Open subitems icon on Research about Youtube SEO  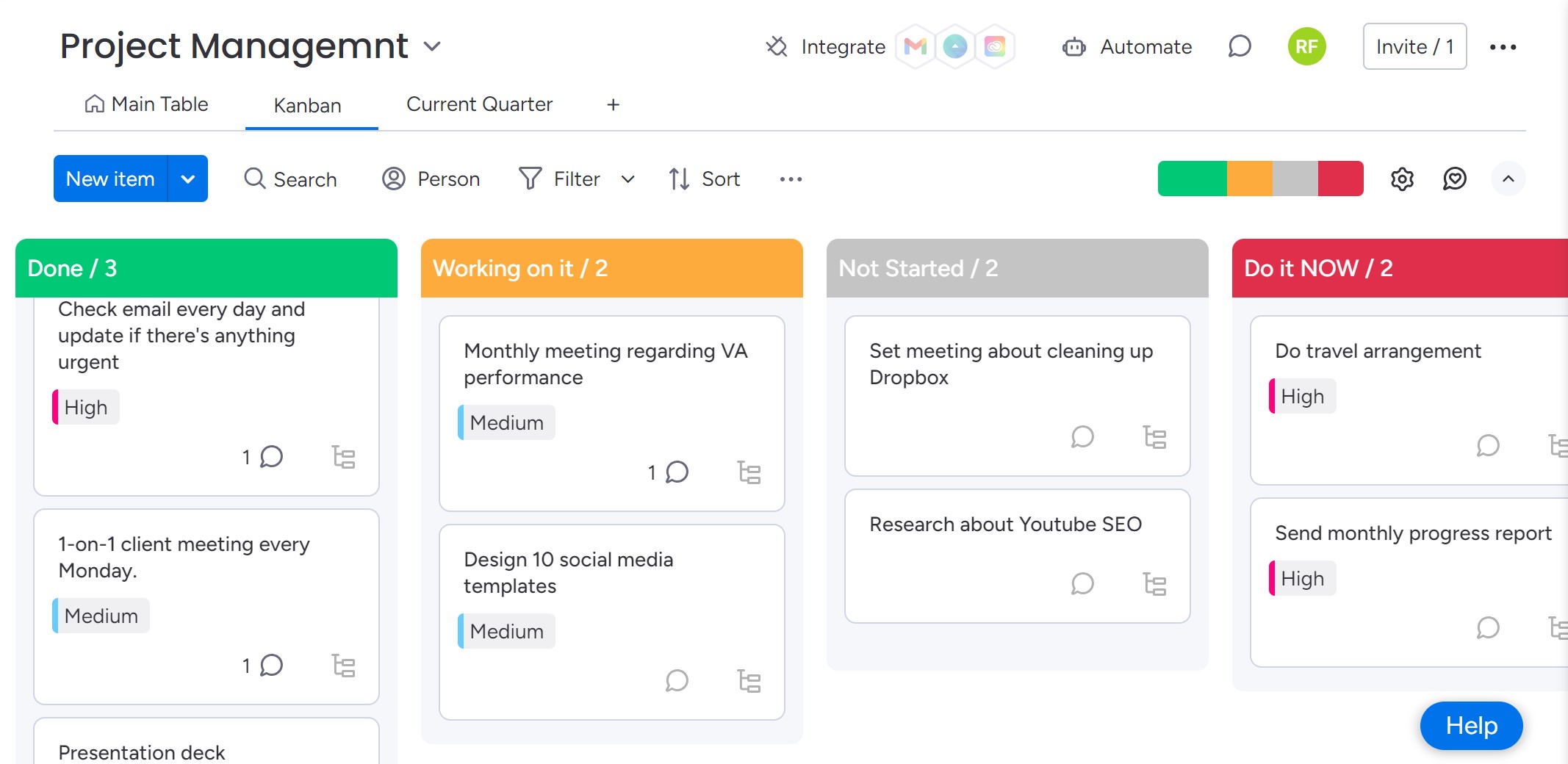1155,585
